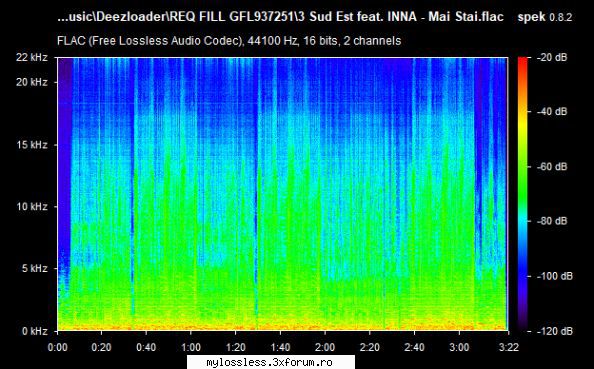Click the '2:40' time axis label
594x369 pixels.
[414, 347]
